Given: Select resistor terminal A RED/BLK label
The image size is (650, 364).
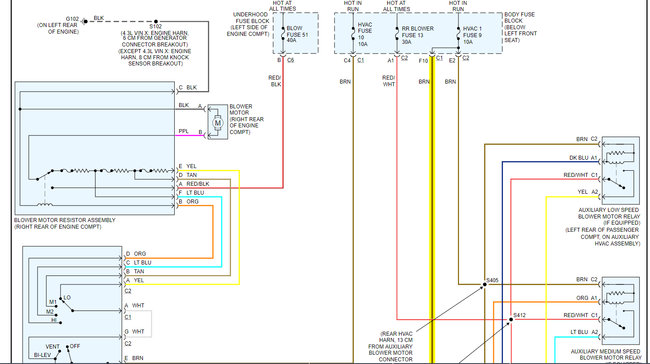Looking at the screenshot, I should 194,184.
